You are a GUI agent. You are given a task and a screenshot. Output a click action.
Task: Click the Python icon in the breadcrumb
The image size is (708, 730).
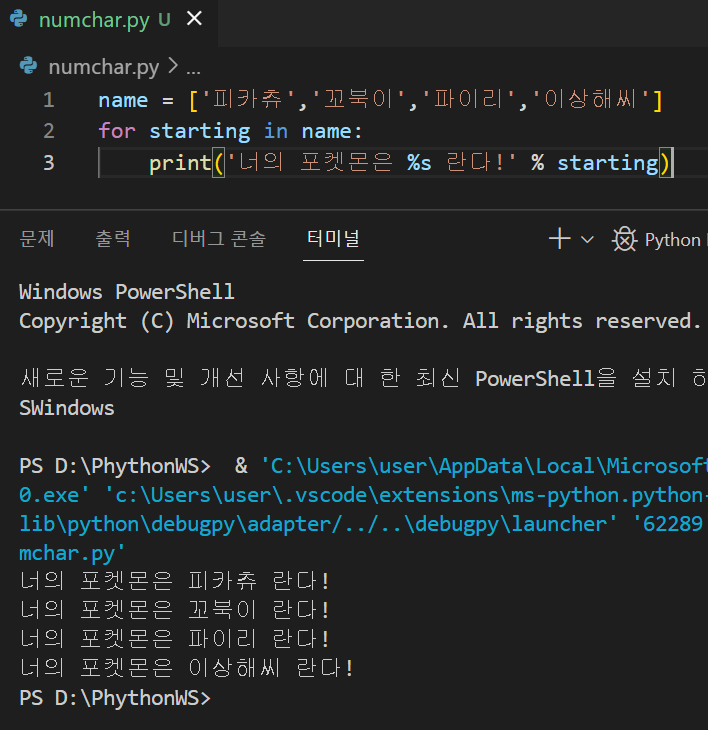28,66
